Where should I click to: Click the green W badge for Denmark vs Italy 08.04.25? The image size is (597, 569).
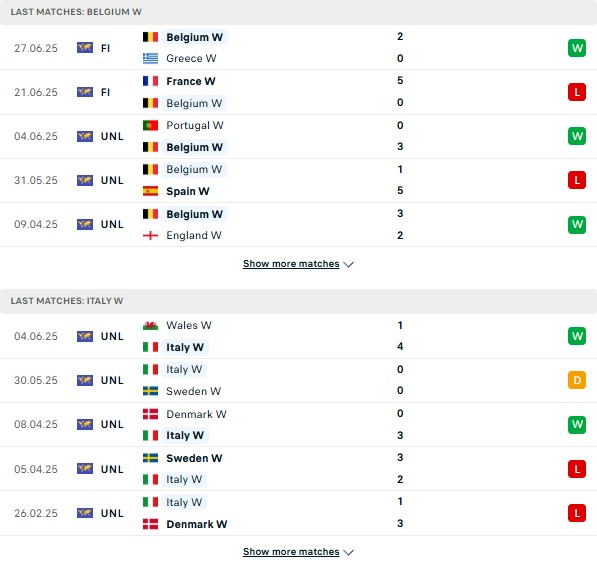(x=577, y=424)
